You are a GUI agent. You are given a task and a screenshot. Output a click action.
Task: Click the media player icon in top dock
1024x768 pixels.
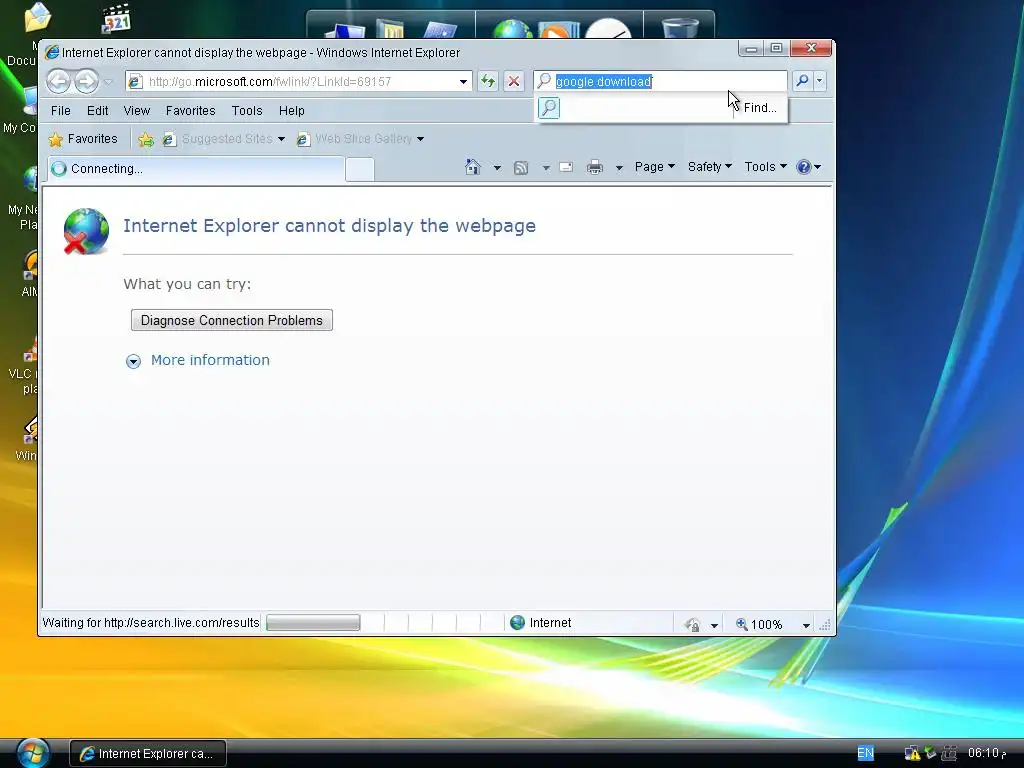558,30
